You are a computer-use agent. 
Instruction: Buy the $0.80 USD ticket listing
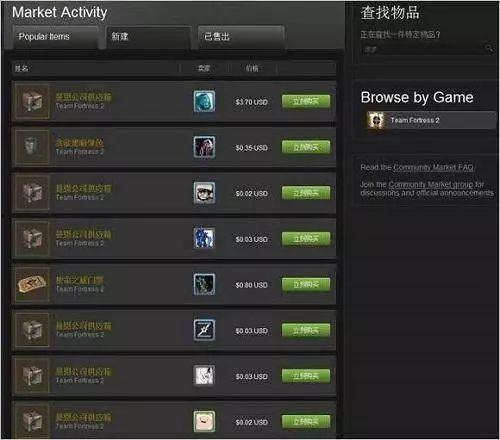click(x=306, y=284)
